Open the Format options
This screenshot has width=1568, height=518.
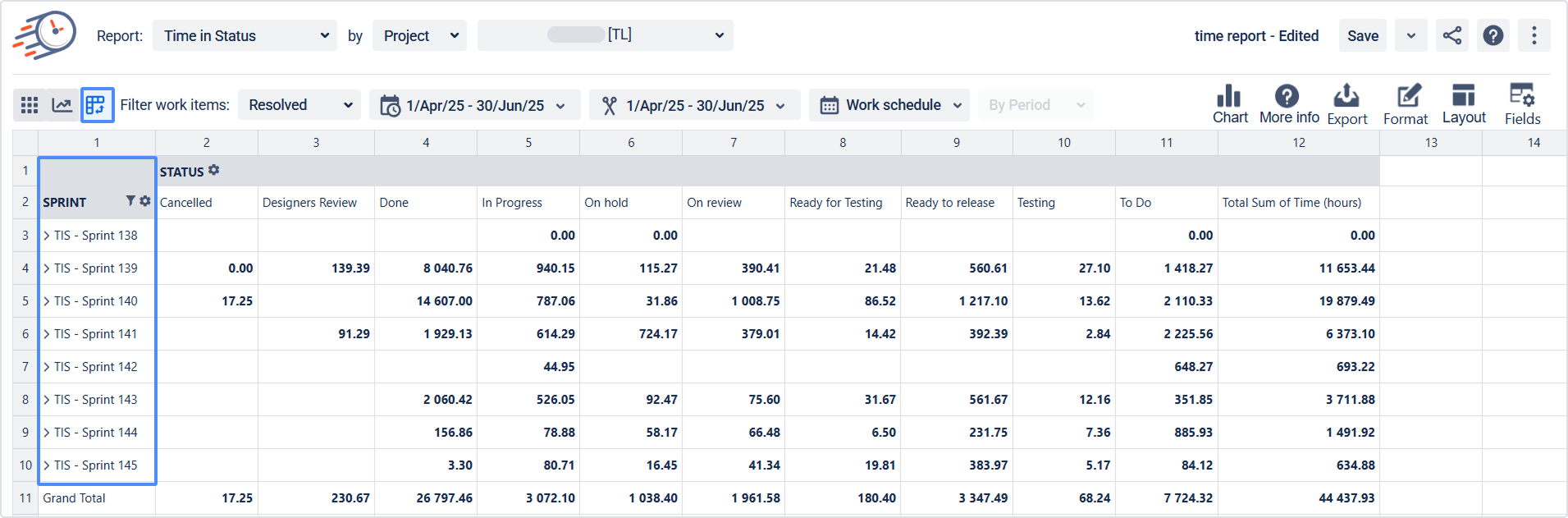click(1406, 104)
